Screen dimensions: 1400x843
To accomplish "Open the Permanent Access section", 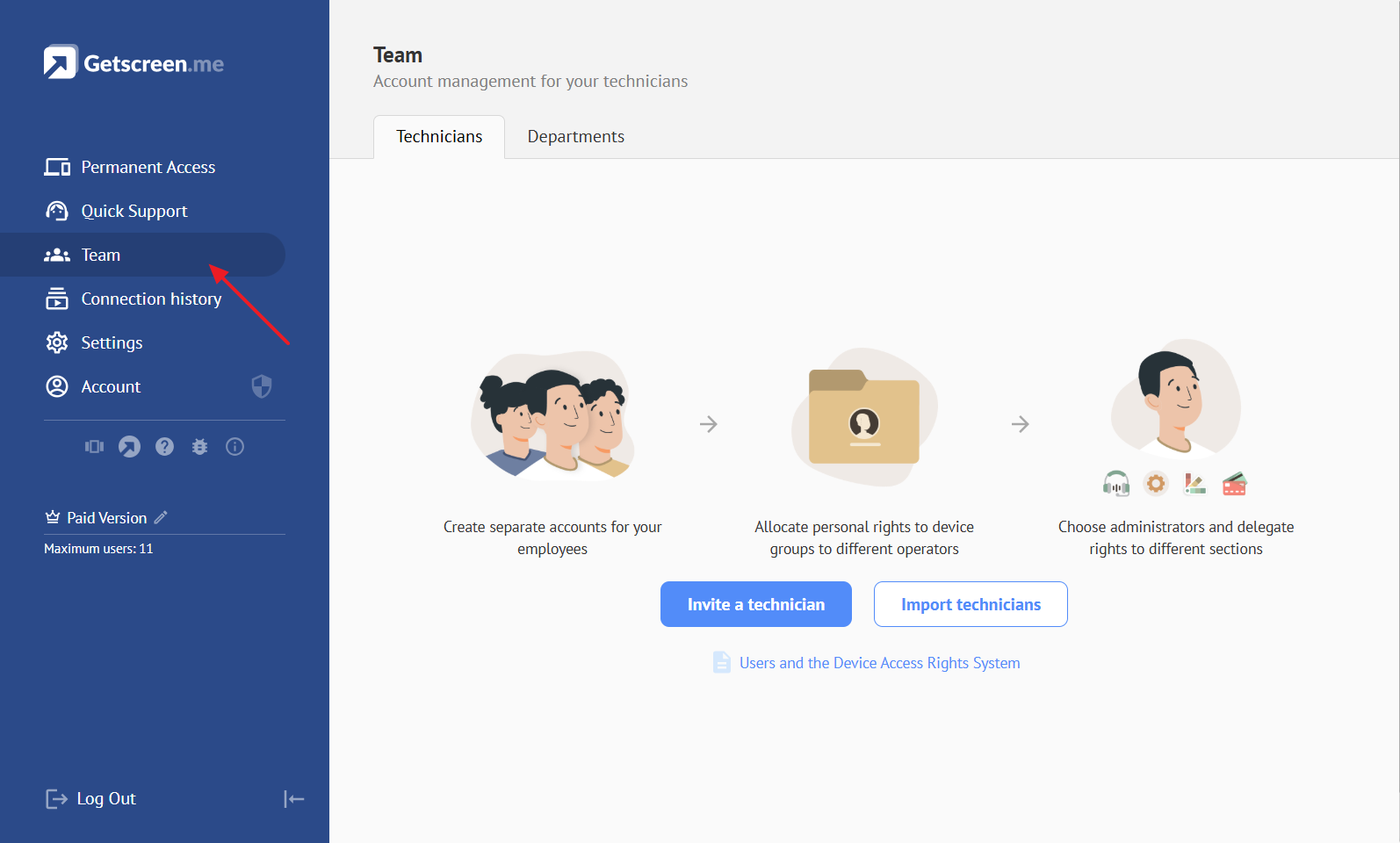I will [x=148, y=167].
